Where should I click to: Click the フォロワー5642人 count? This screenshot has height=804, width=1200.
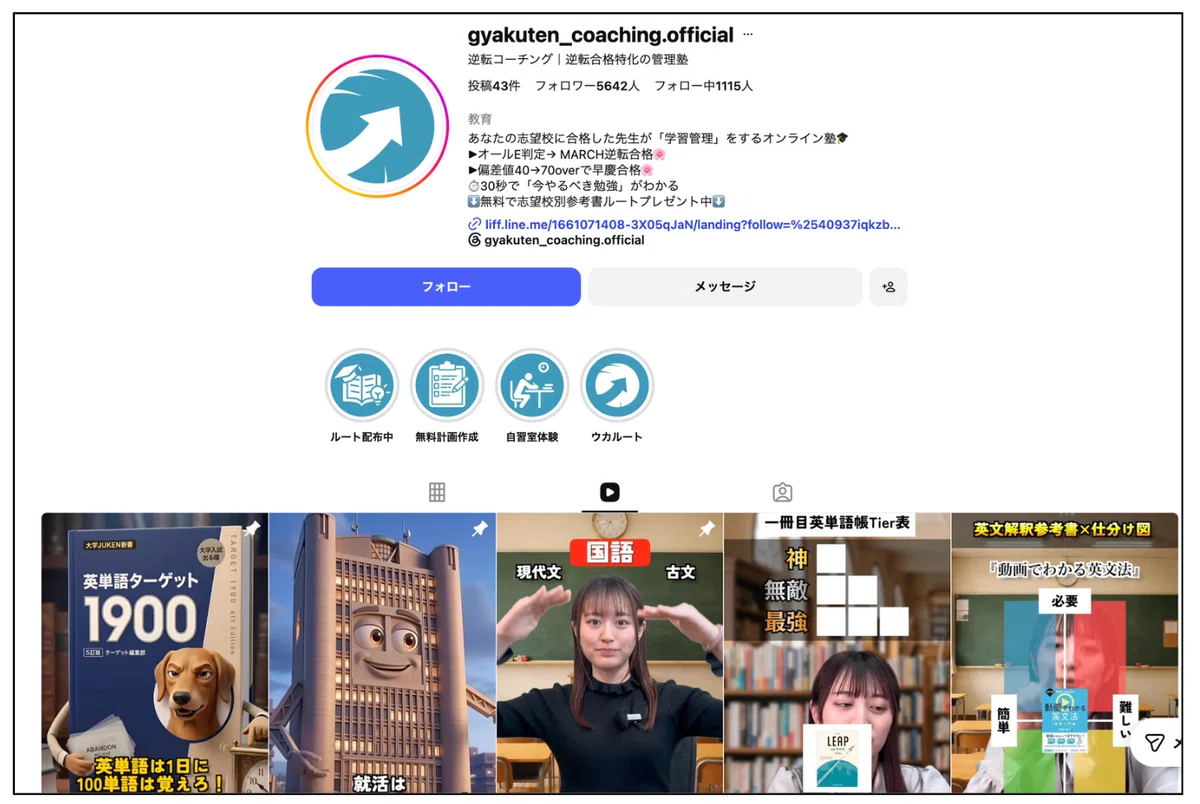(x=587, y=86)
